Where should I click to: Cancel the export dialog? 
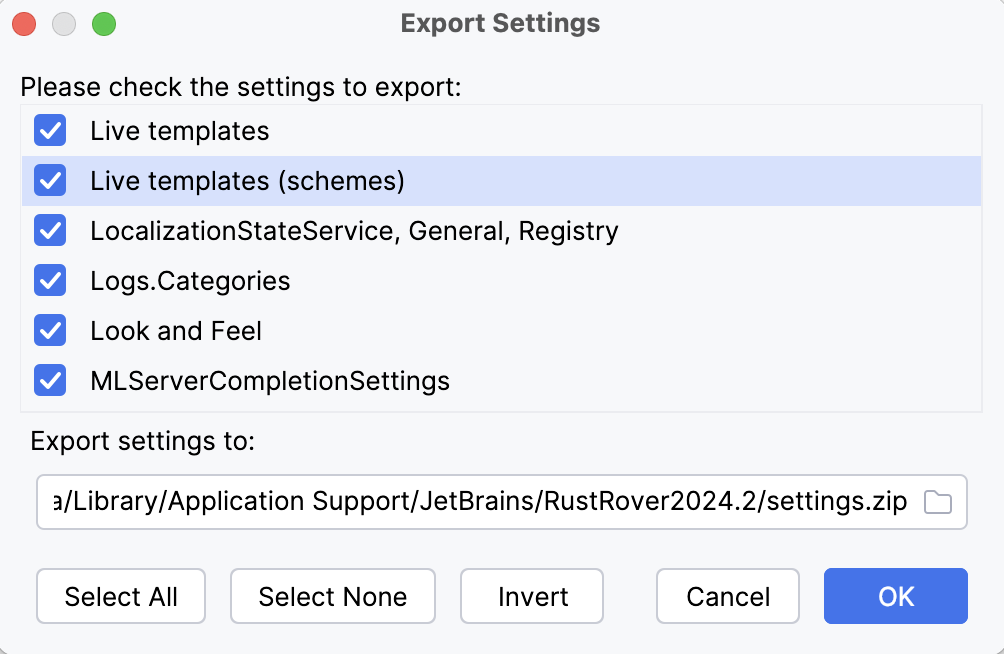pyautogui.click(x=727, y=596)
